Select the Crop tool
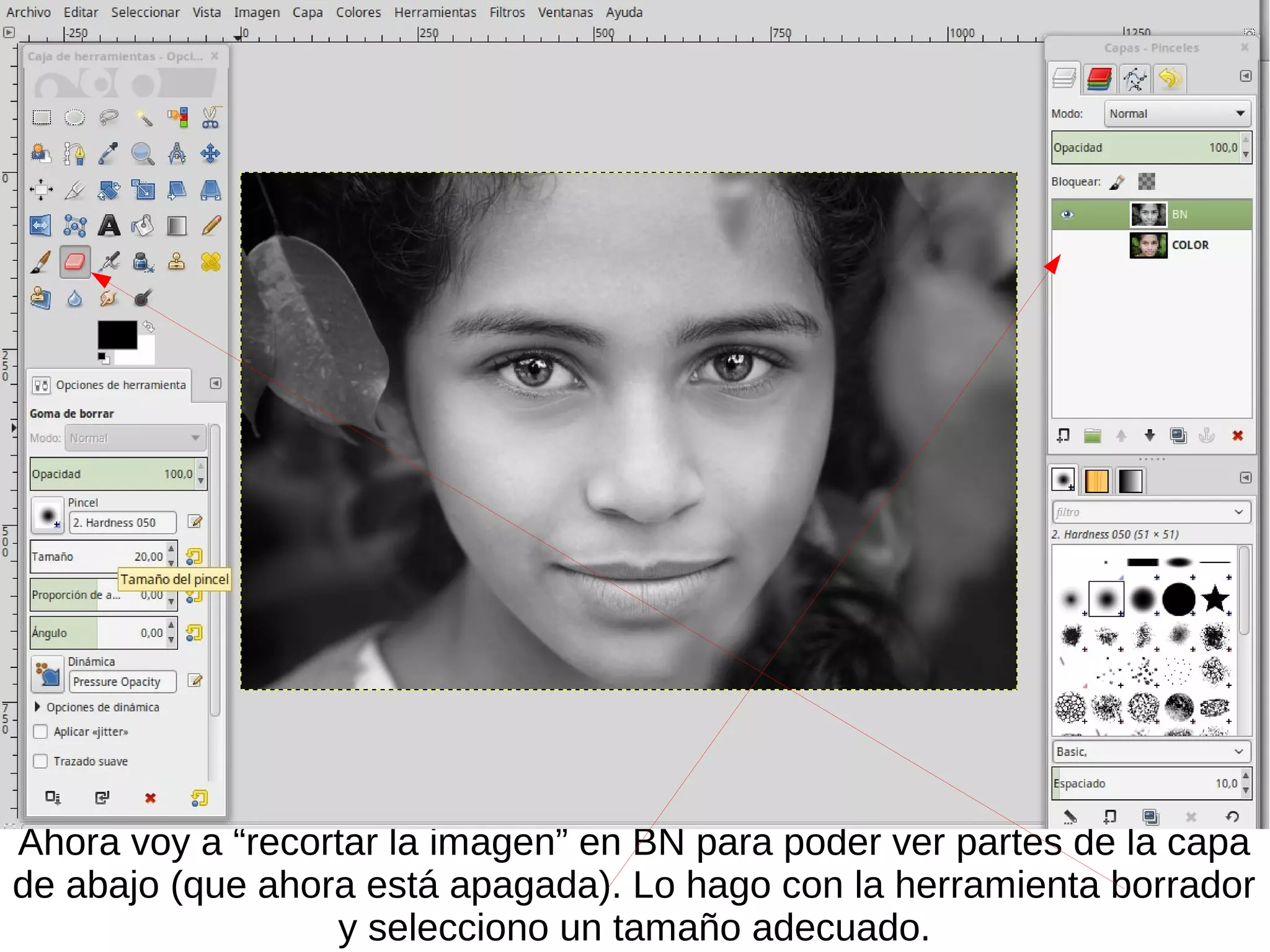Image resolution: width=1270 pixels, height=952 pixels. tap(75, 190)
